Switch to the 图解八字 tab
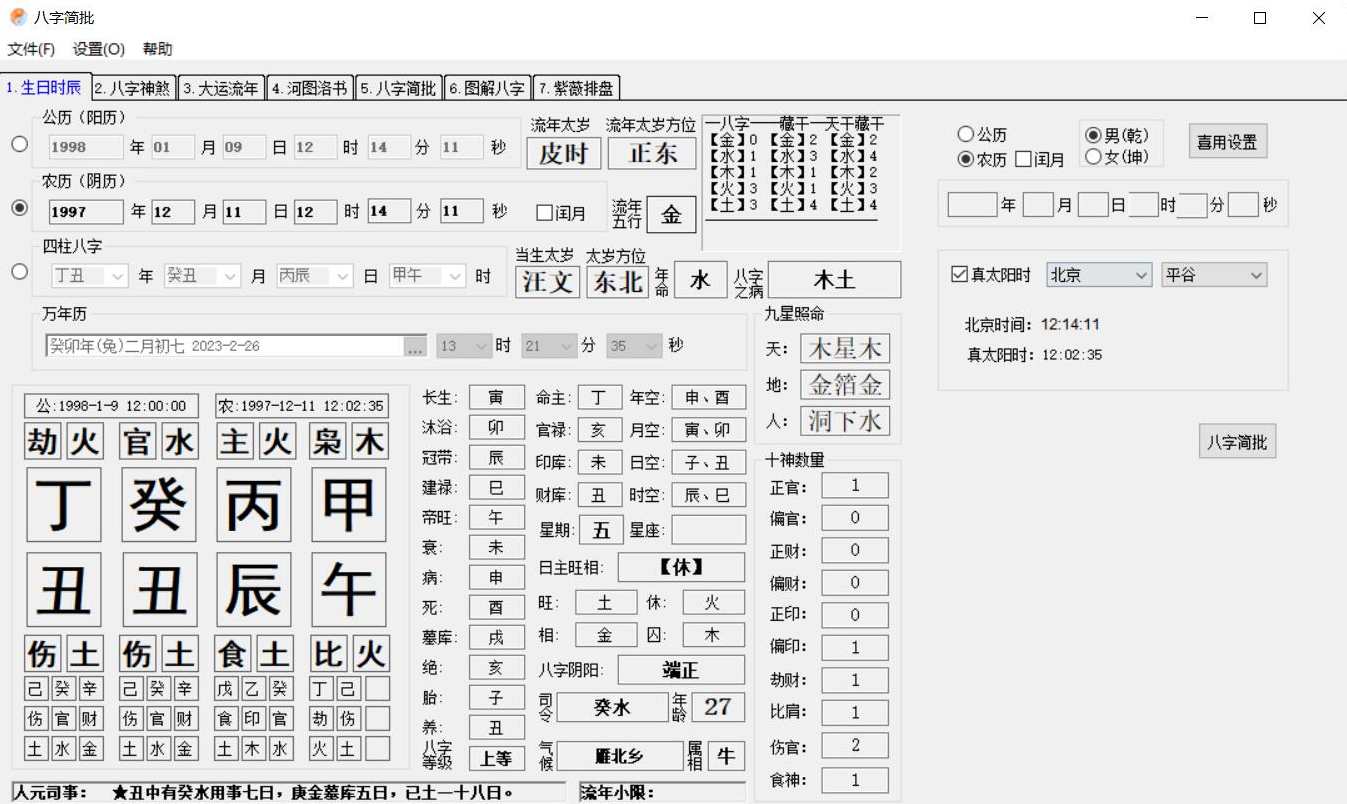 [489, 86]
